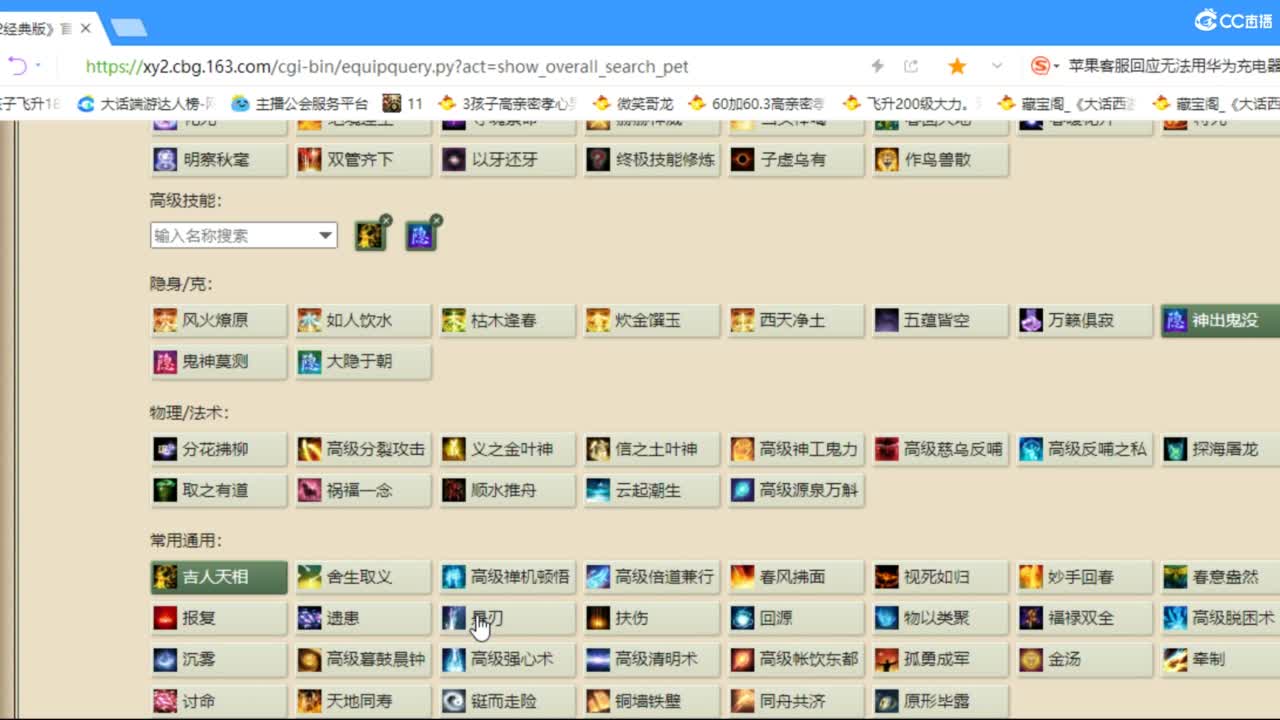Screen dimensions: 1280x720
Task: Remove the selected 神出鬼没 skill chip
Action: 436,220
